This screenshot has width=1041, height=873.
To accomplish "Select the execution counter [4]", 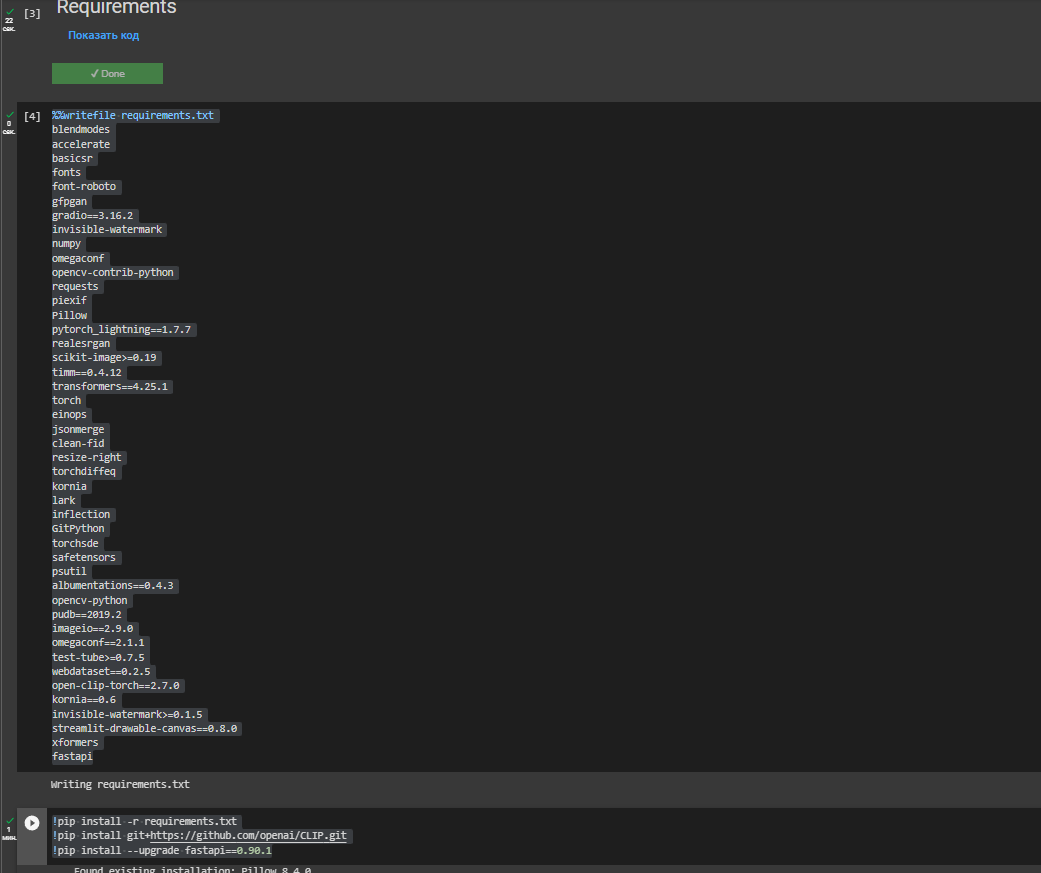I will (x=31, y=115).
